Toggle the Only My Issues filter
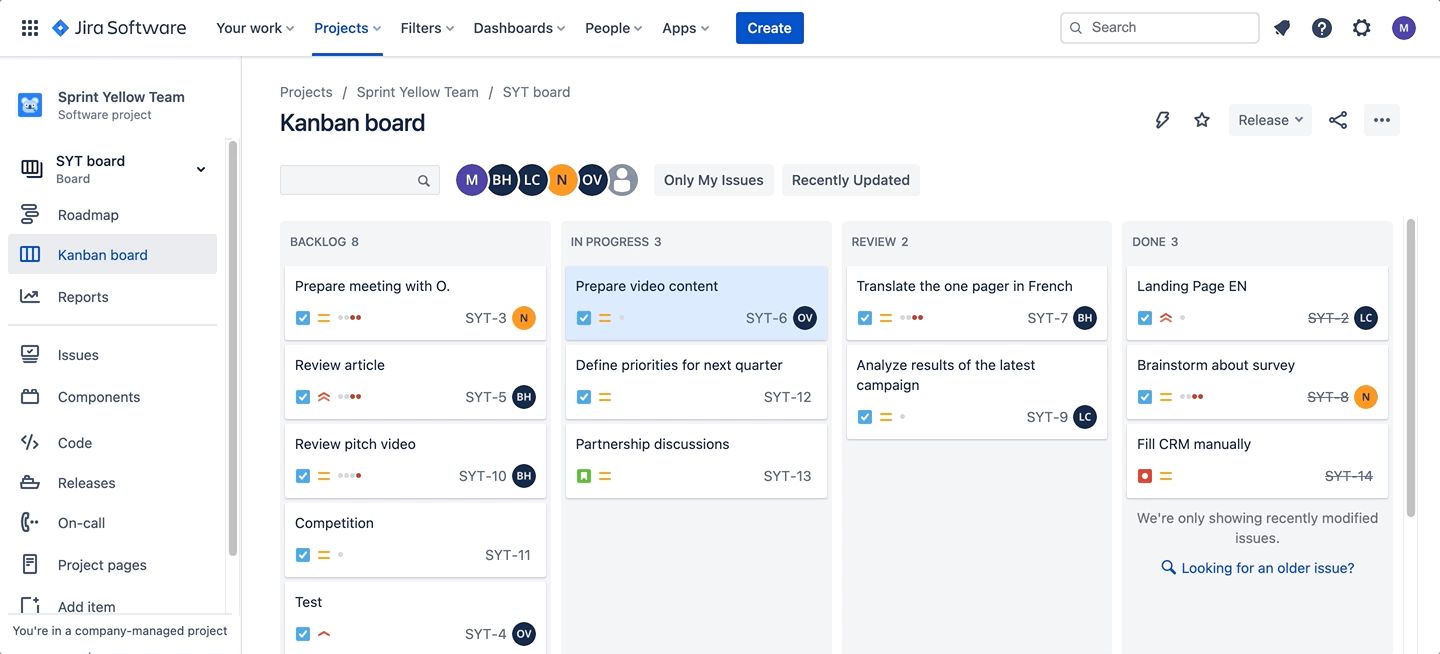The height and width of the screenshot is (654, 1440). (713, 180)
